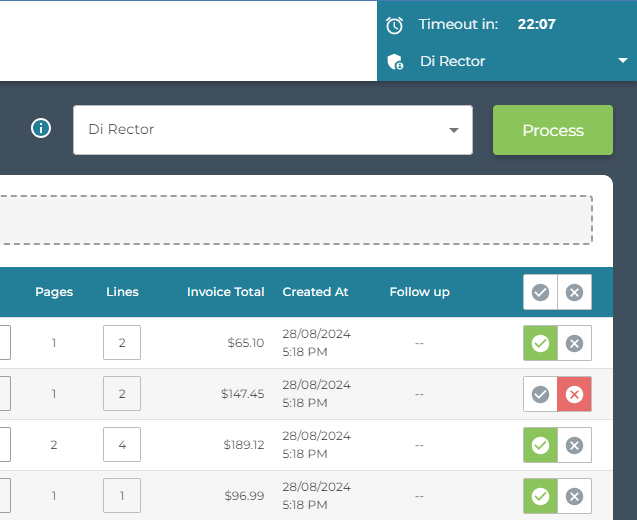Viewport: 637px width, 520px height.
Task: Click the created date of $65.10 invoice
Action: (x=316, y=343)
